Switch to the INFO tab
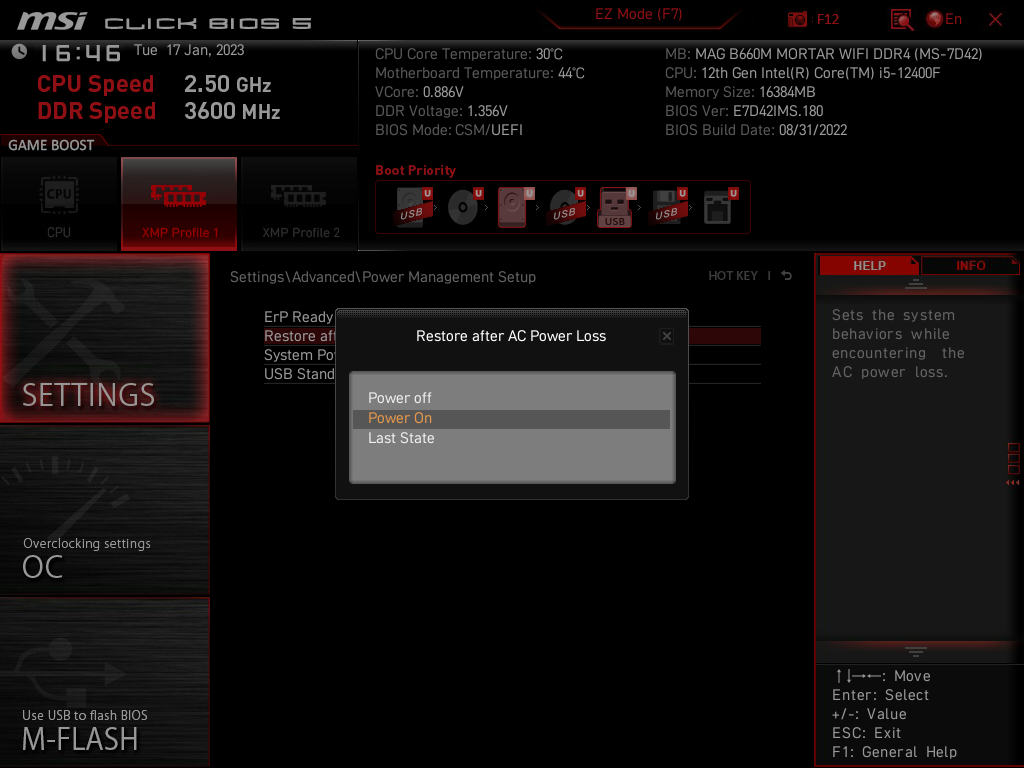The image size is (1024, 768). click(x=970, y=266)
